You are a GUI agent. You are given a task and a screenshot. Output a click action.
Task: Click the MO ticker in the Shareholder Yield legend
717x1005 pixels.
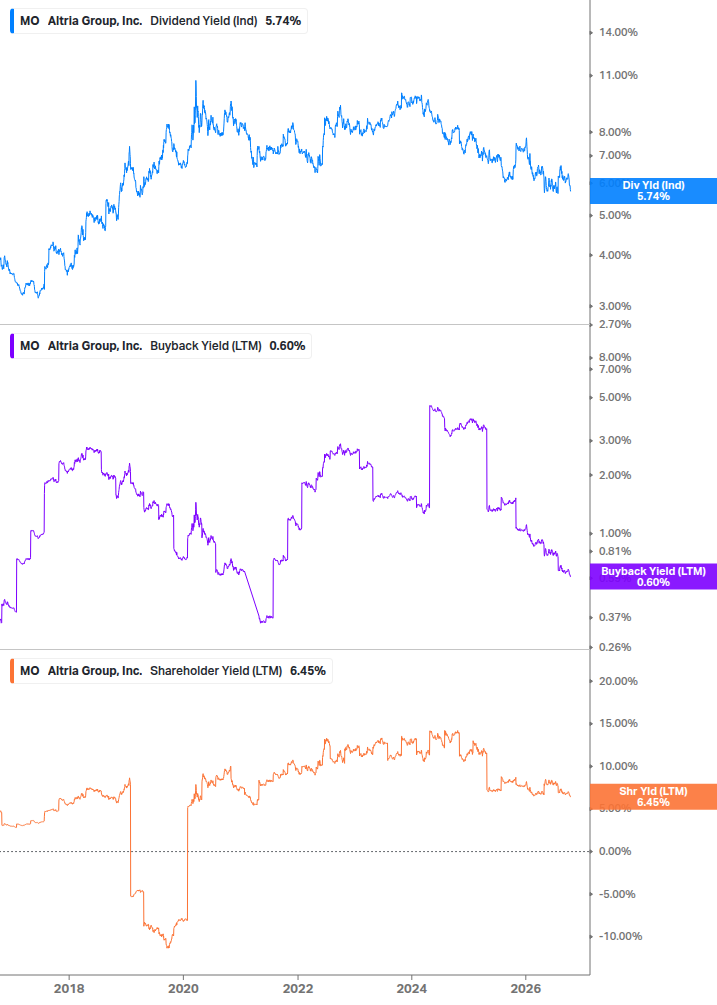[29, 671]
